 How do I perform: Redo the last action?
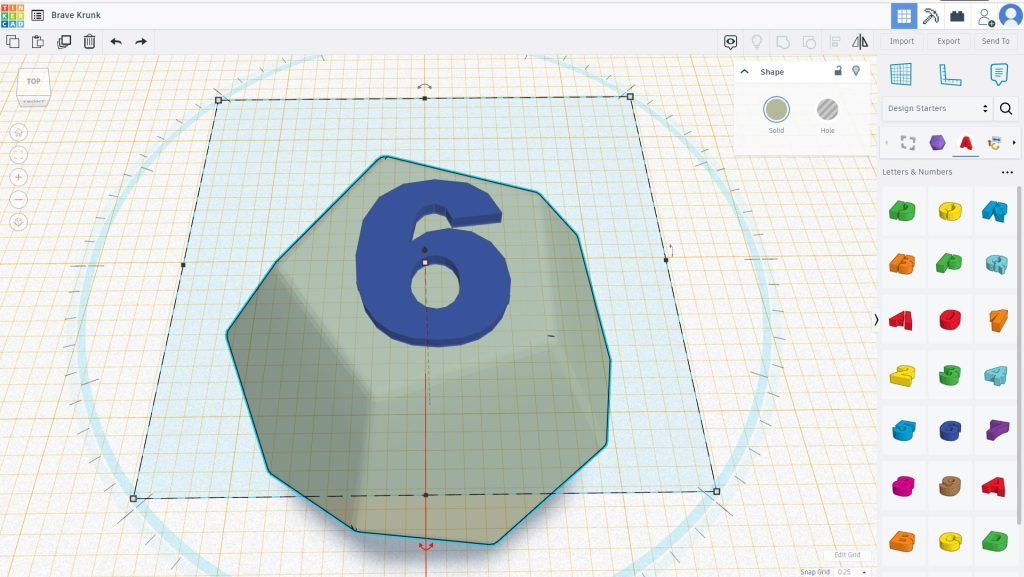(x=141, y=42)
